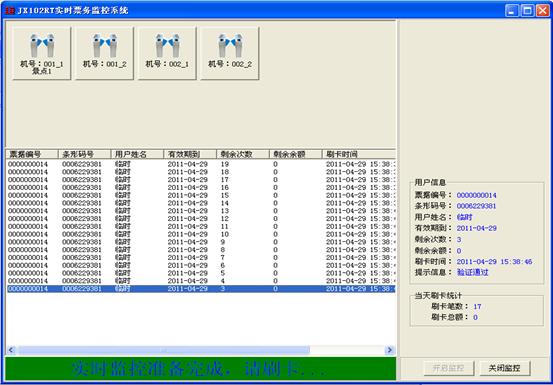
Task: Sort by 剩余余额 column header
Action: (296, 154)
